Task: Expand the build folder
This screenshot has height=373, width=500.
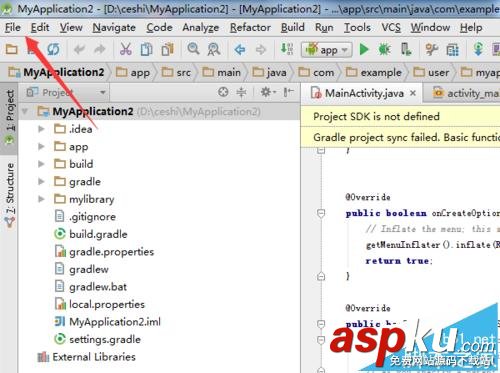Action: point(41,164)
